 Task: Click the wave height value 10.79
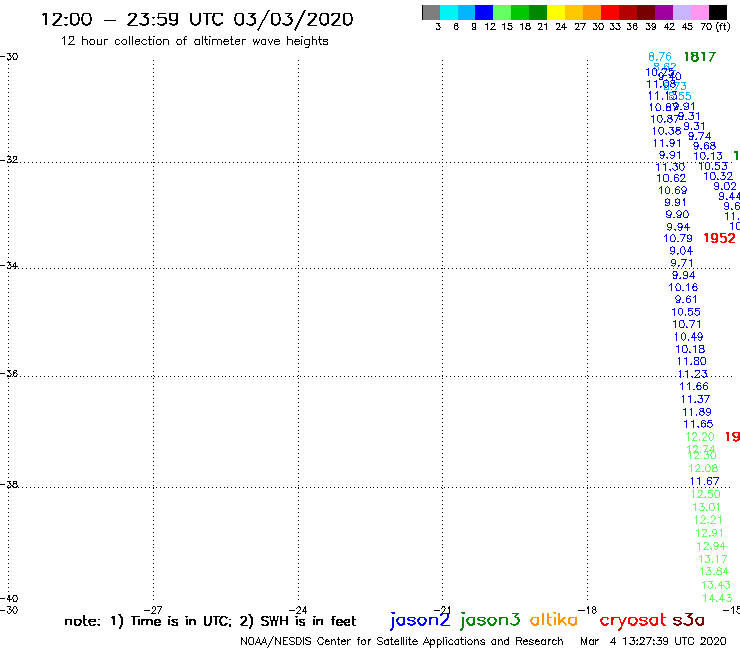[678, 238]
